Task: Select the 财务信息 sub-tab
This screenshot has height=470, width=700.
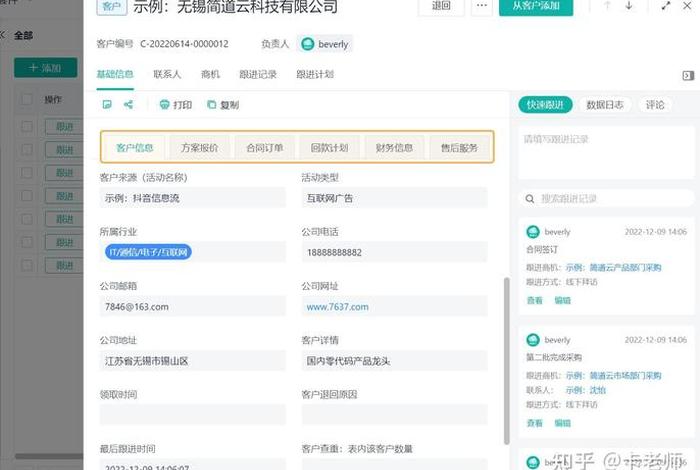Action: pyautogui.click(x=394, y=148)
